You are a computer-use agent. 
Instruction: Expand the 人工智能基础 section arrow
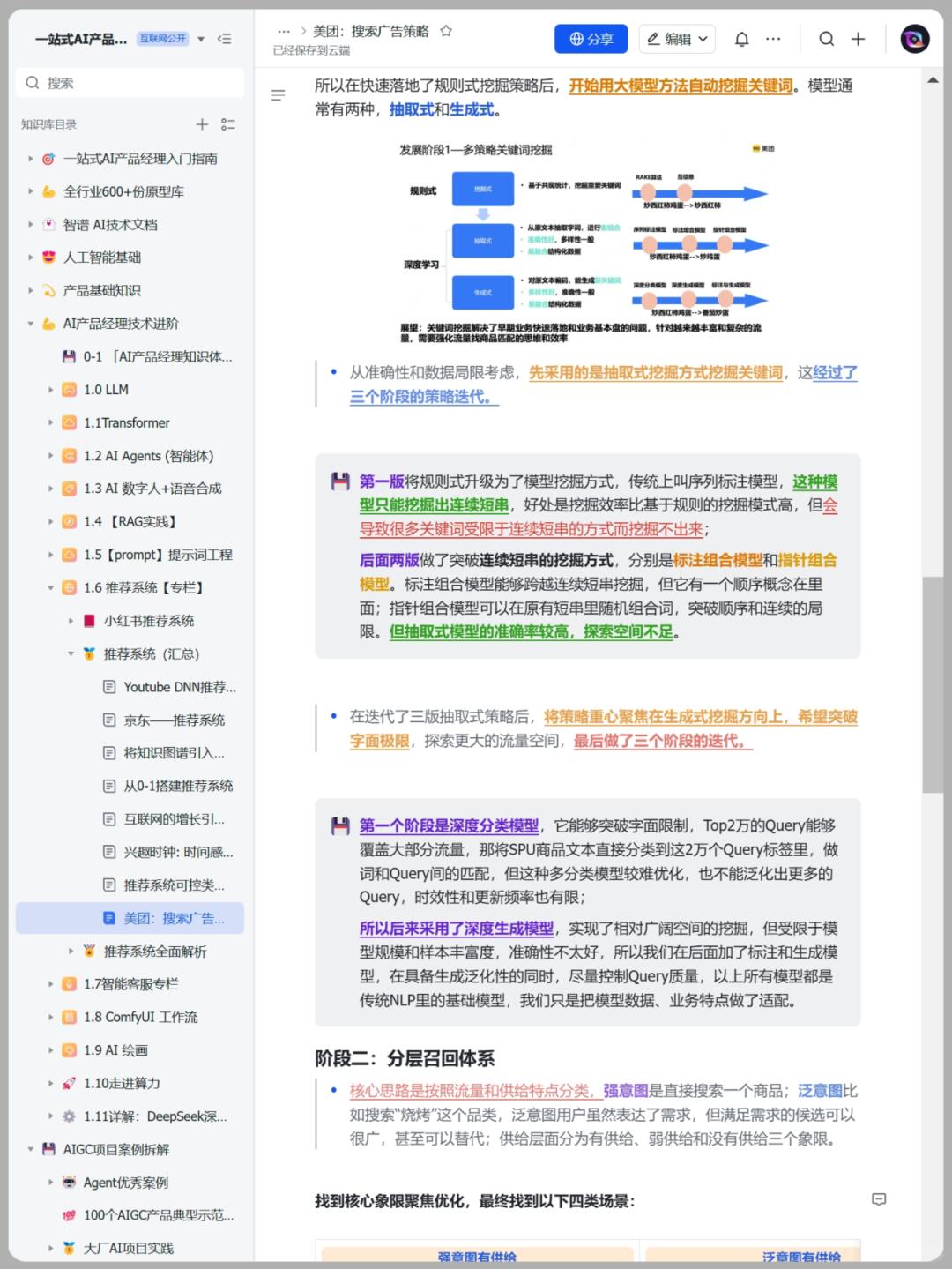coord(30,258)
